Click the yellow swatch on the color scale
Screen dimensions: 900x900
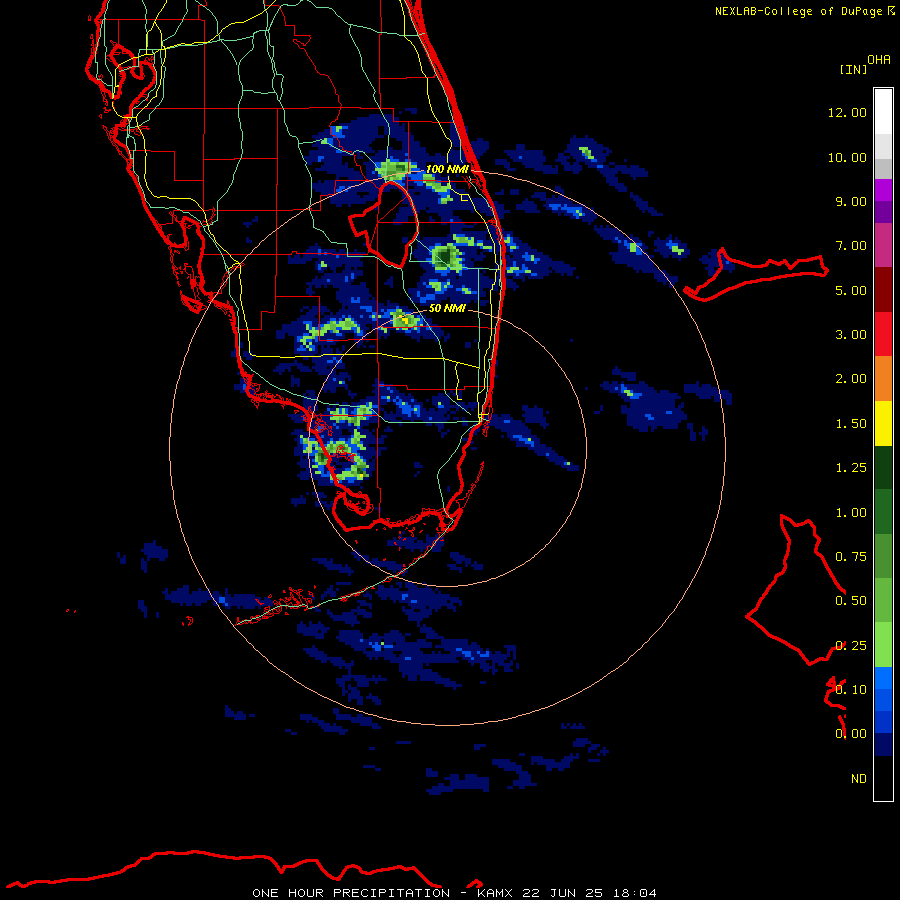click(883, 424)
